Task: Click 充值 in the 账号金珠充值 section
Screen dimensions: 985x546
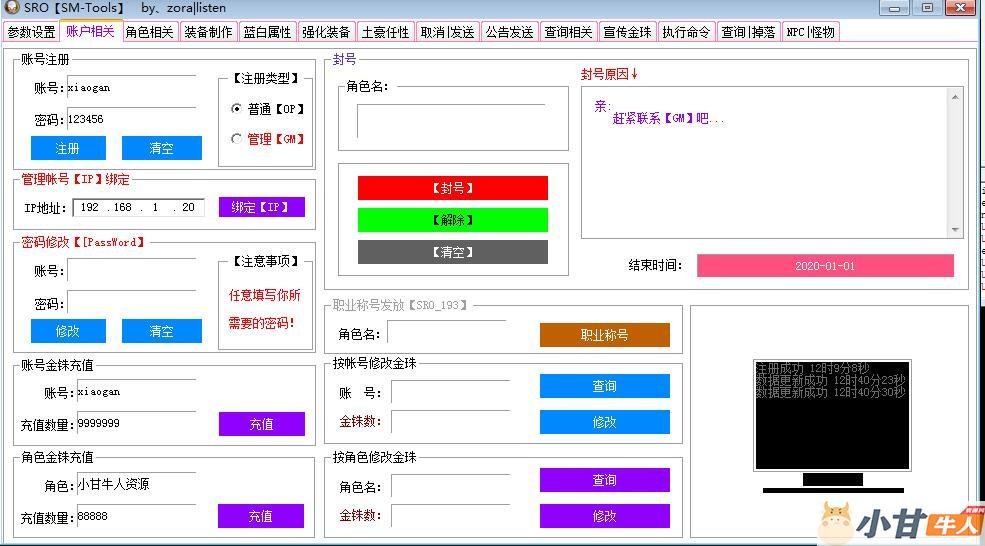Action: (261, 424)
